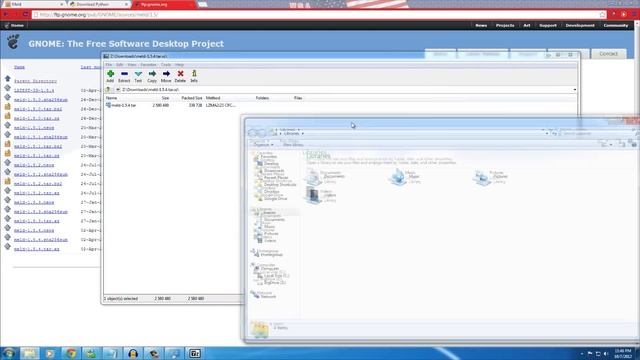Click the Info icon in 7-Zip toolbar

(194, 73)
